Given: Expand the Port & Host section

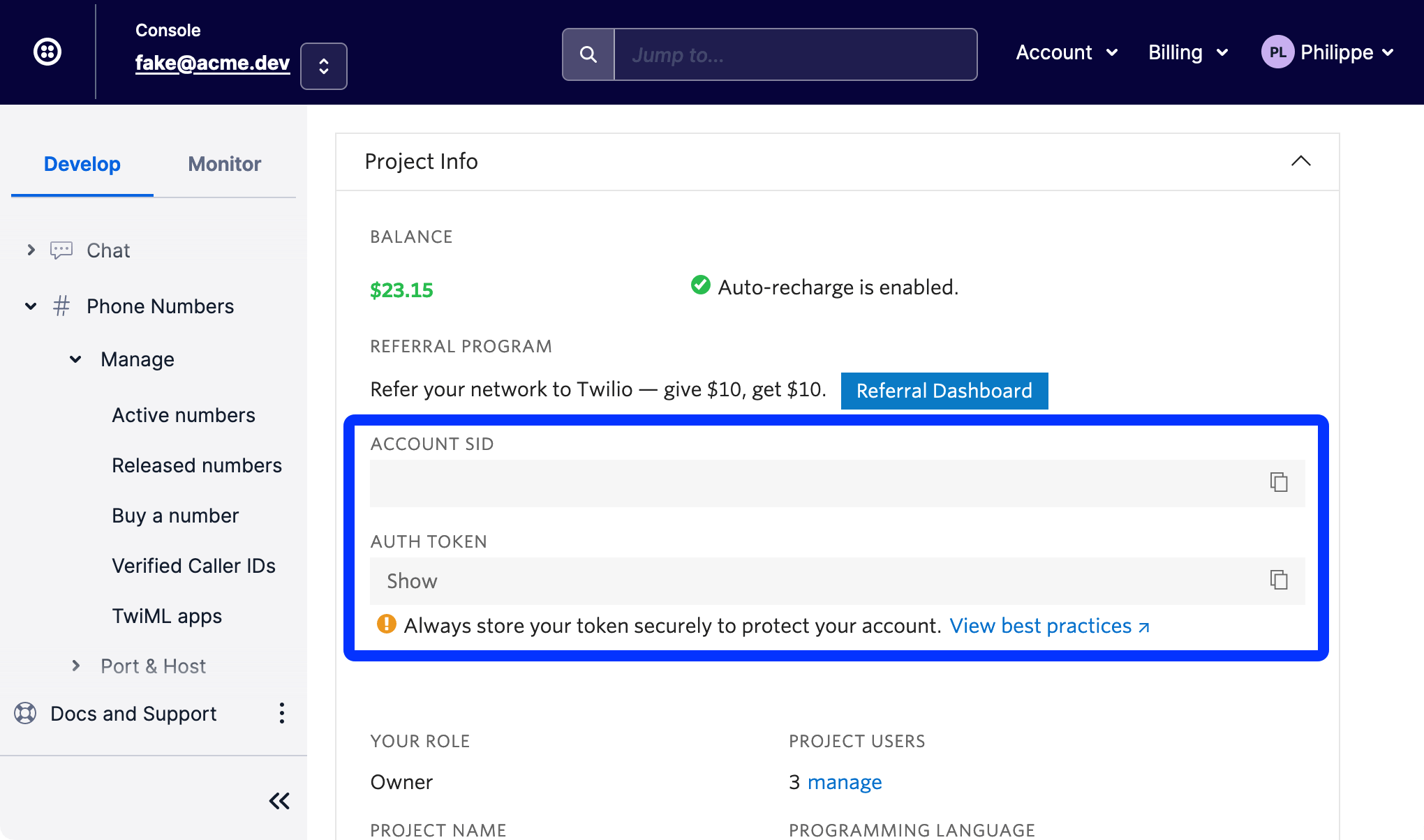Looking at the screenshot, I should pyautogui.click(x=75, y=666).
